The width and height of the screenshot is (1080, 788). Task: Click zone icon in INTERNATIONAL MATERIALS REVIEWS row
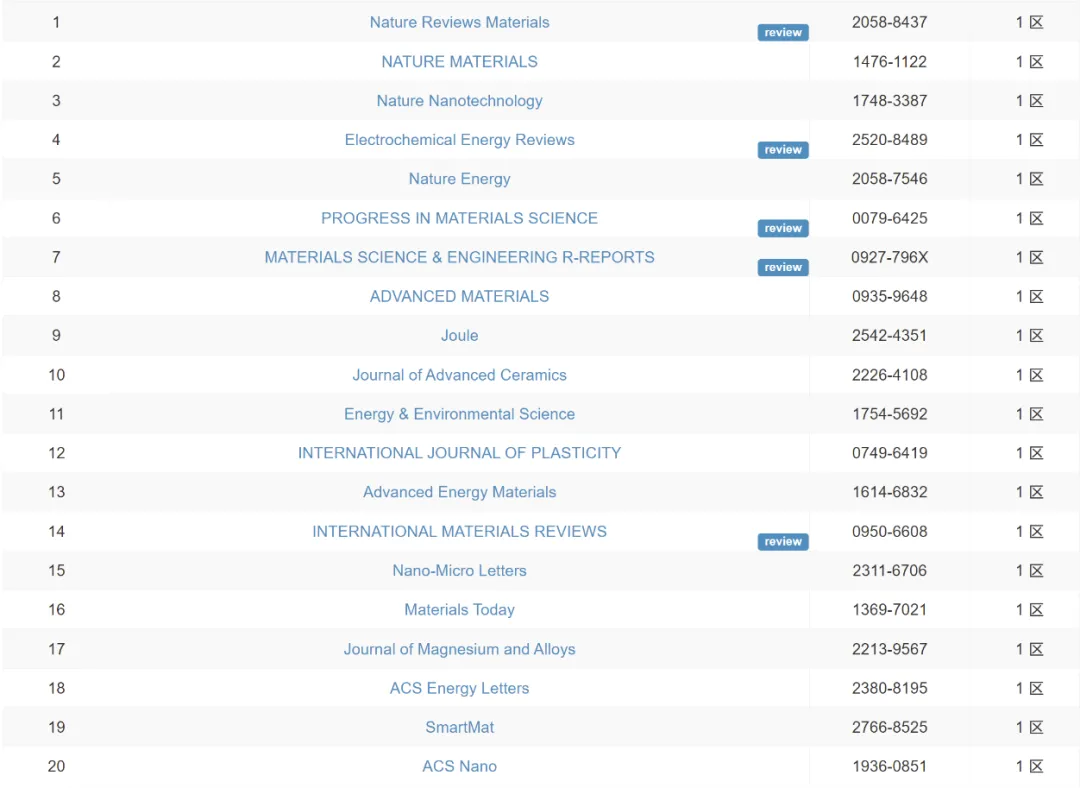(x=1037, y=532)
